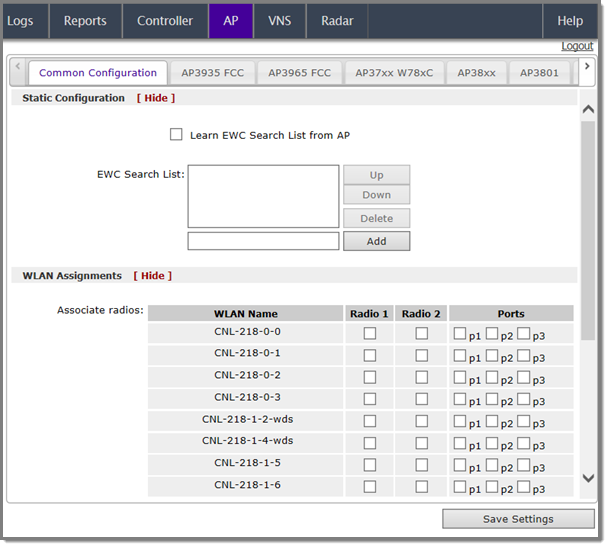Check Radio 1 for CNL-218-0-0

(370, 334)
